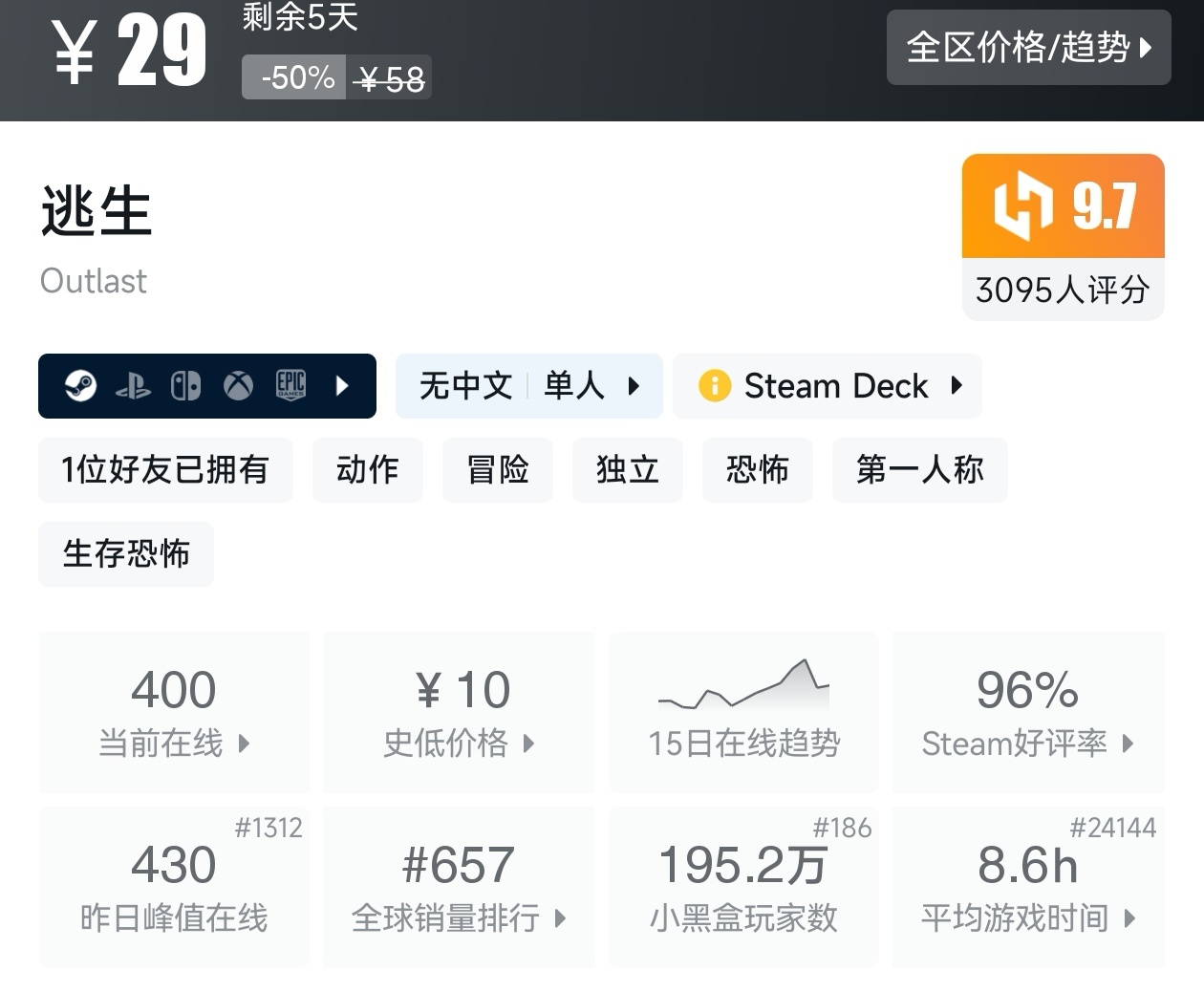Expand the platforms list arrow
Screen dimensions: 1204x992
[x=343, y=386]
